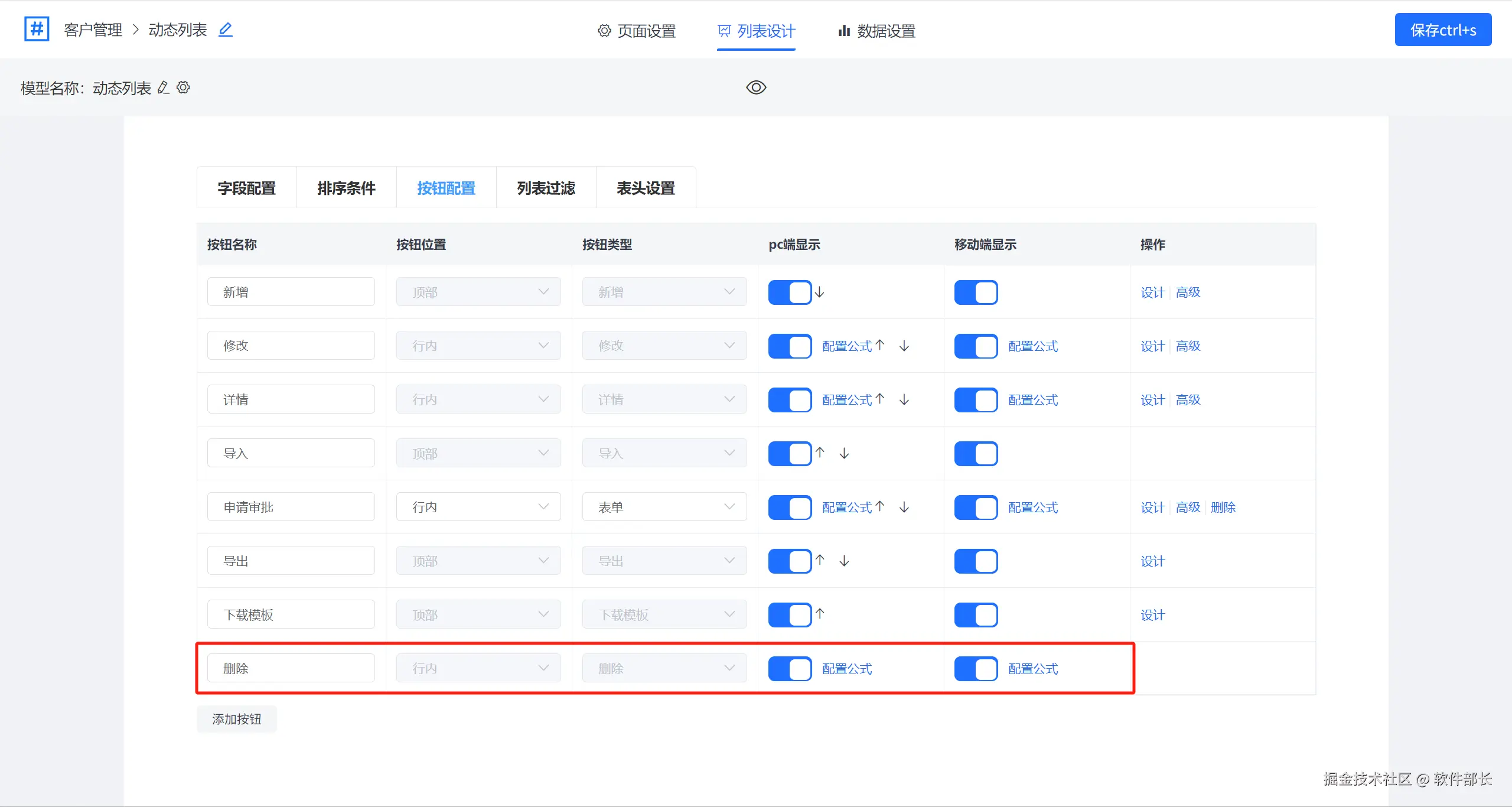This screenshot has height=807, width=1512.
Task: Switch to 字段配置 tab
Action: pyautogui.click(x=246, y=188)
